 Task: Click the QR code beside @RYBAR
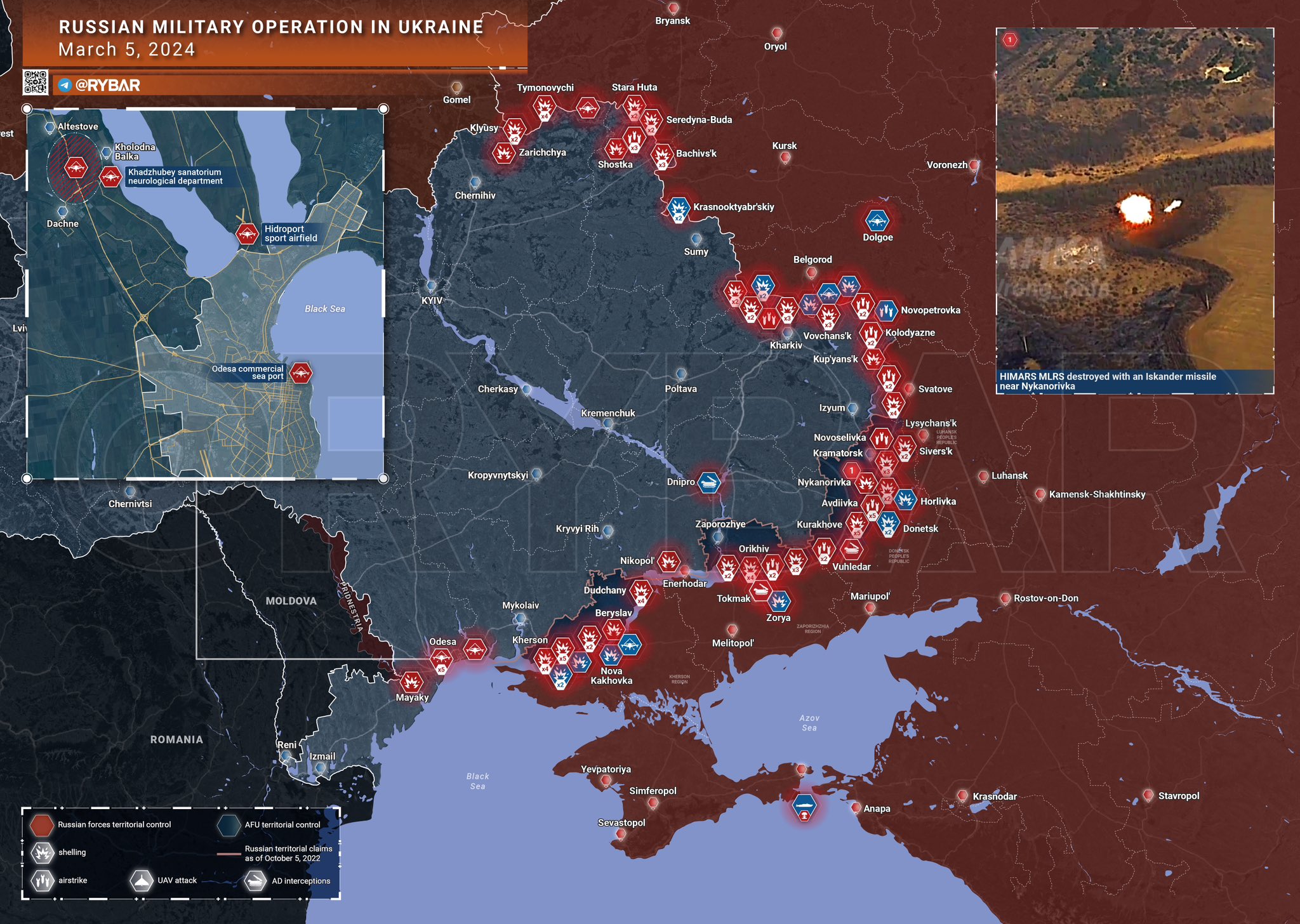click(35, 82)
